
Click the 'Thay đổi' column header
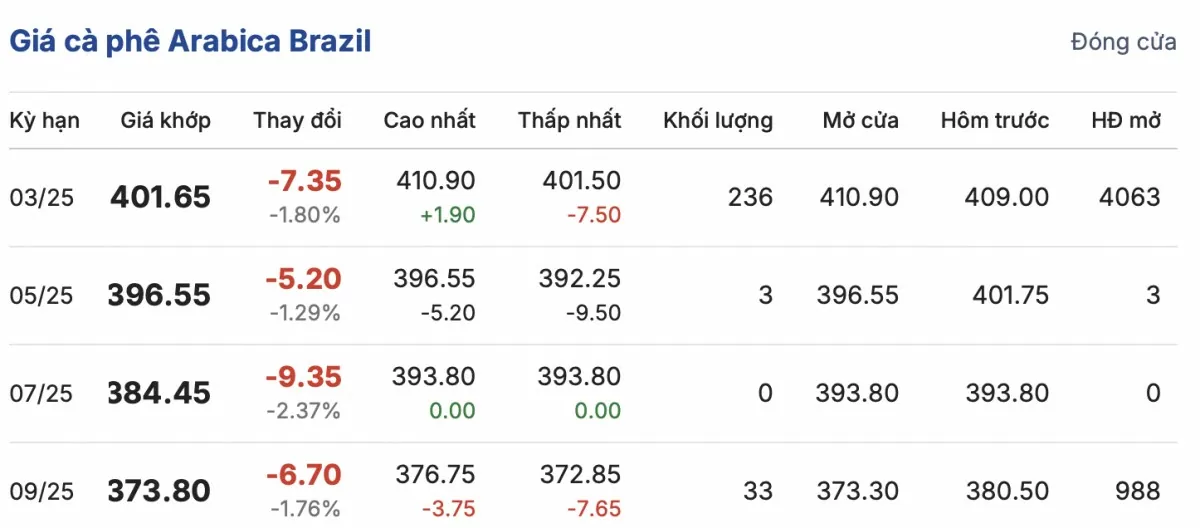coord(298,121)
